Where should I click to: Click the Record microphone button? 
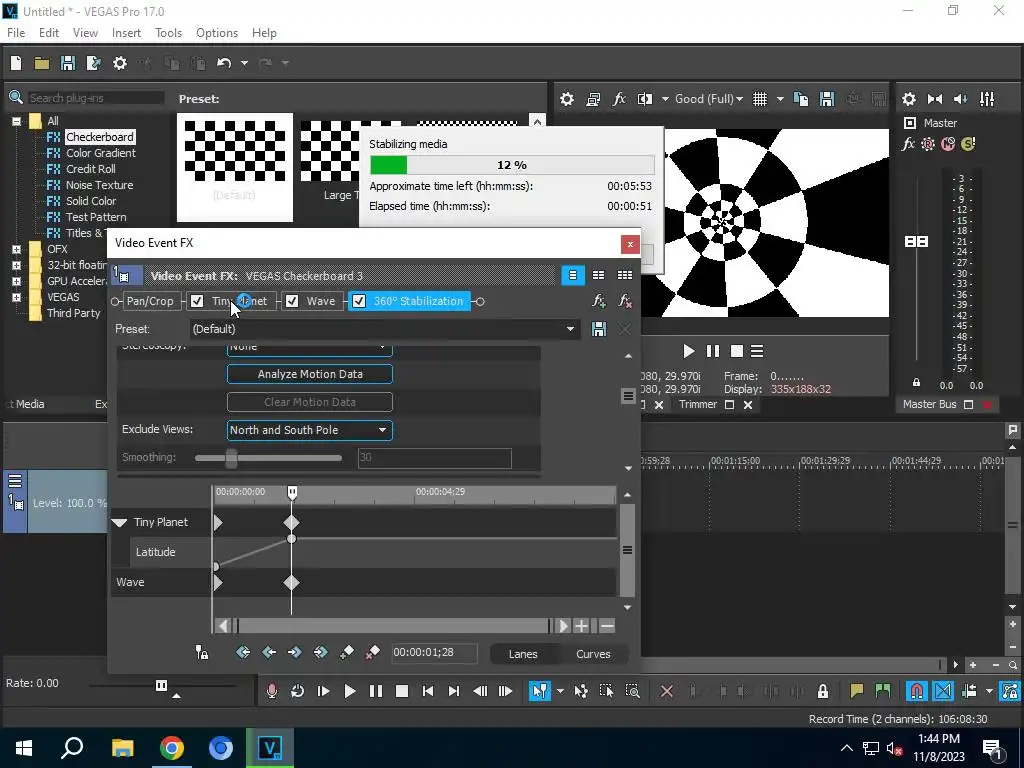point(272,691)
